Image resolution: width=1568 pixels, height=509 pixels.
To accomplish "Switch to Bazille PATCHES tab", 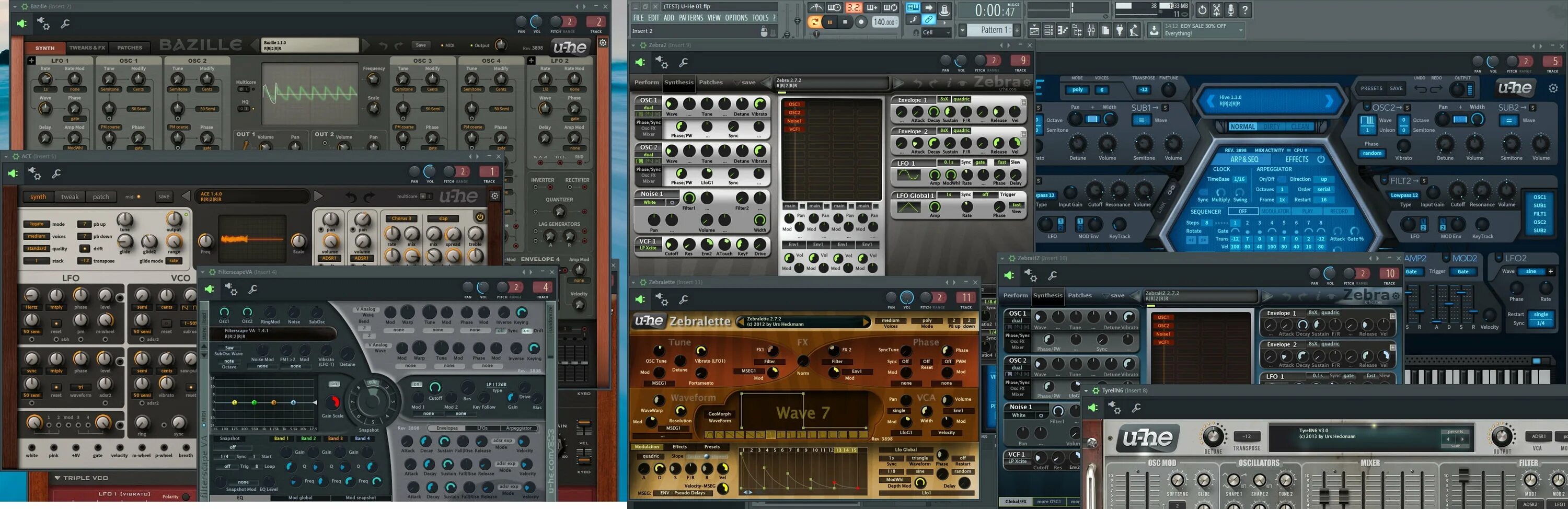I will pyautogui.click(x=130, y=48).
